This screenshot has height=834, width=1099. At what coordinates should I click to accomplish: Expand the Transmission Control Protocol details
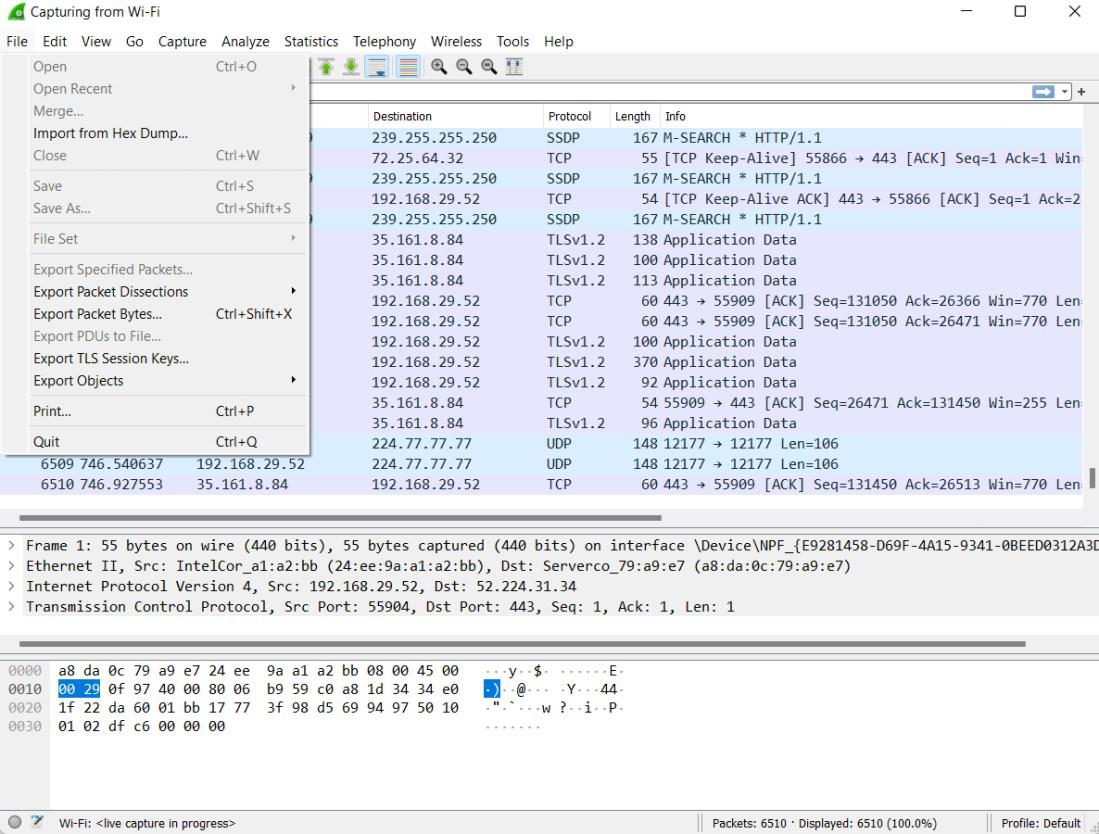pos(11,607)
